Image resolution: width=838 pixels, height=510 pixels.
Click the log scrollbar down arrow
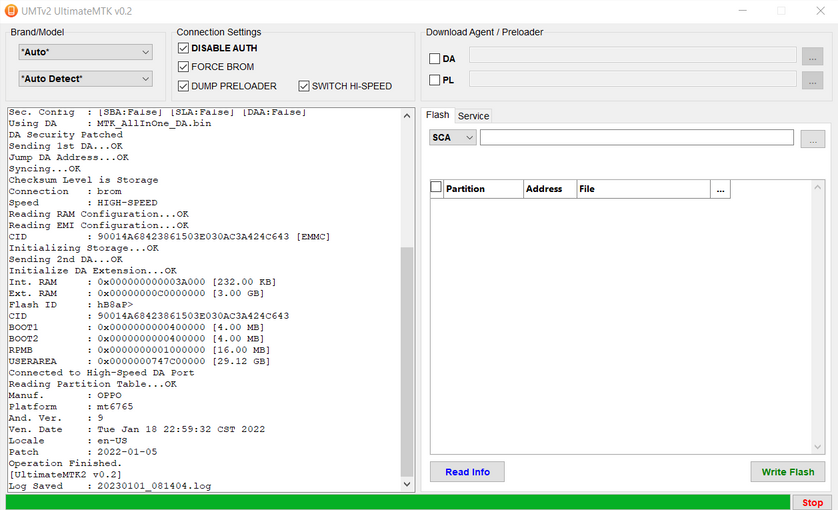407,484
